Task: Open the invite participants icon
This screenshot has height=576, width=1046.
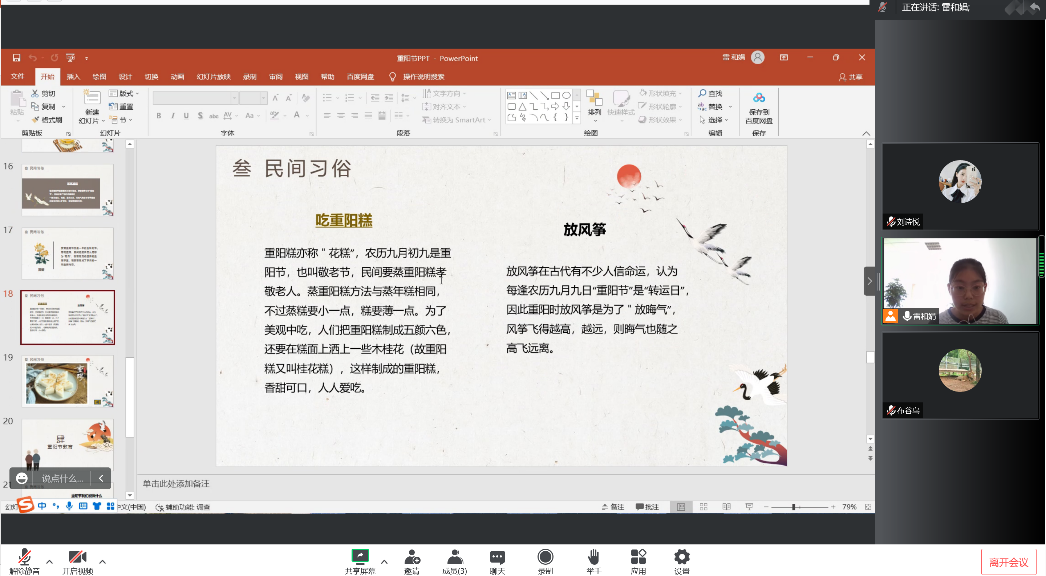Action: pyautogui.click(x=412, y=557)
